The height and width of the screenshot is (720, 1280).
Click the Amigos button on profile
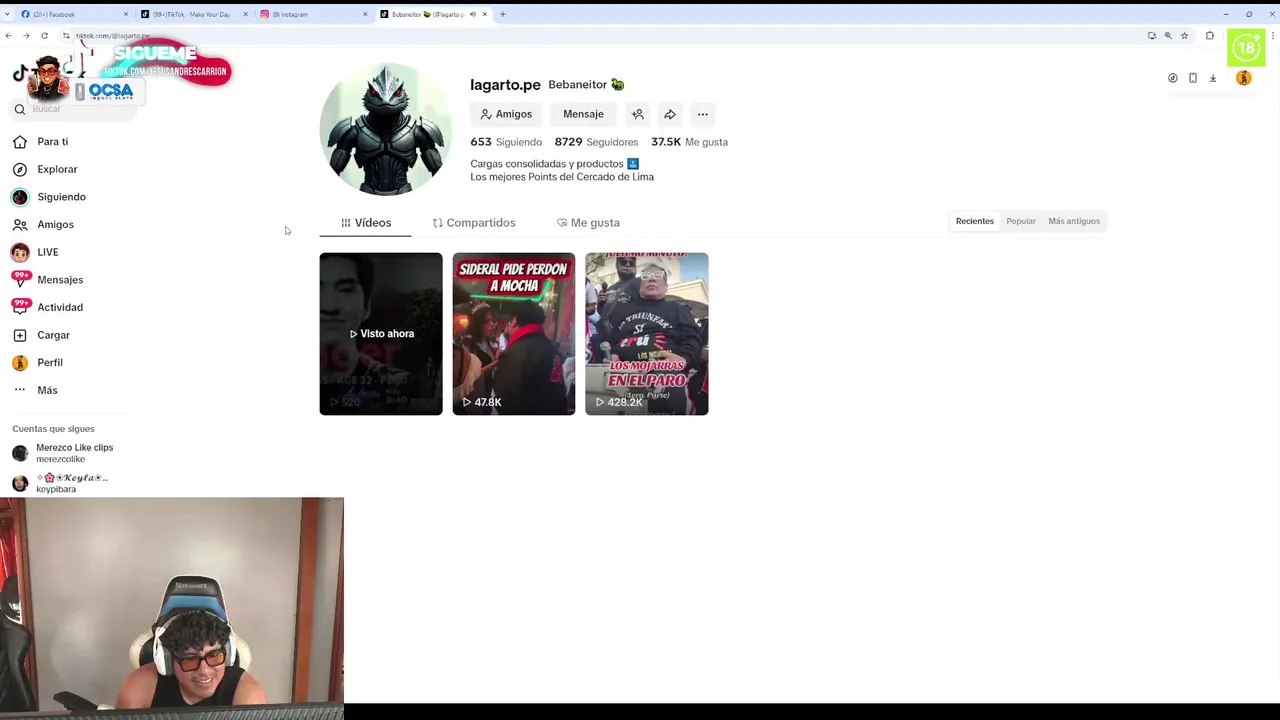(506, 114)
